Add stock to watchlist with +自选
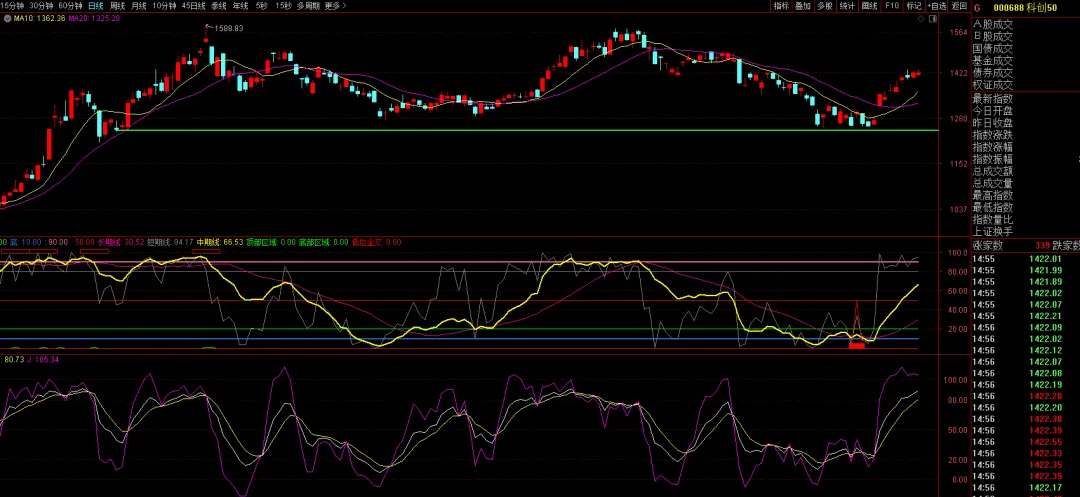 pyautogui.click(x=936, y=6)
